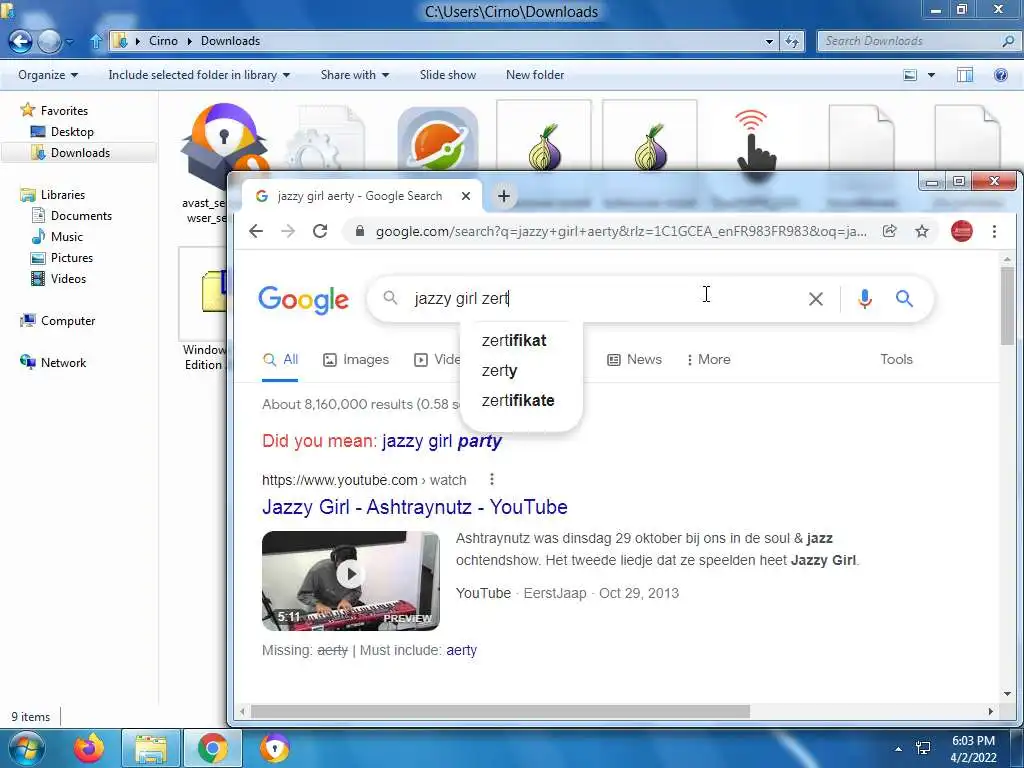This screenshot has width=1024, height=768.
Task: Click the blue magnifier search button
Action: [904, 298]
